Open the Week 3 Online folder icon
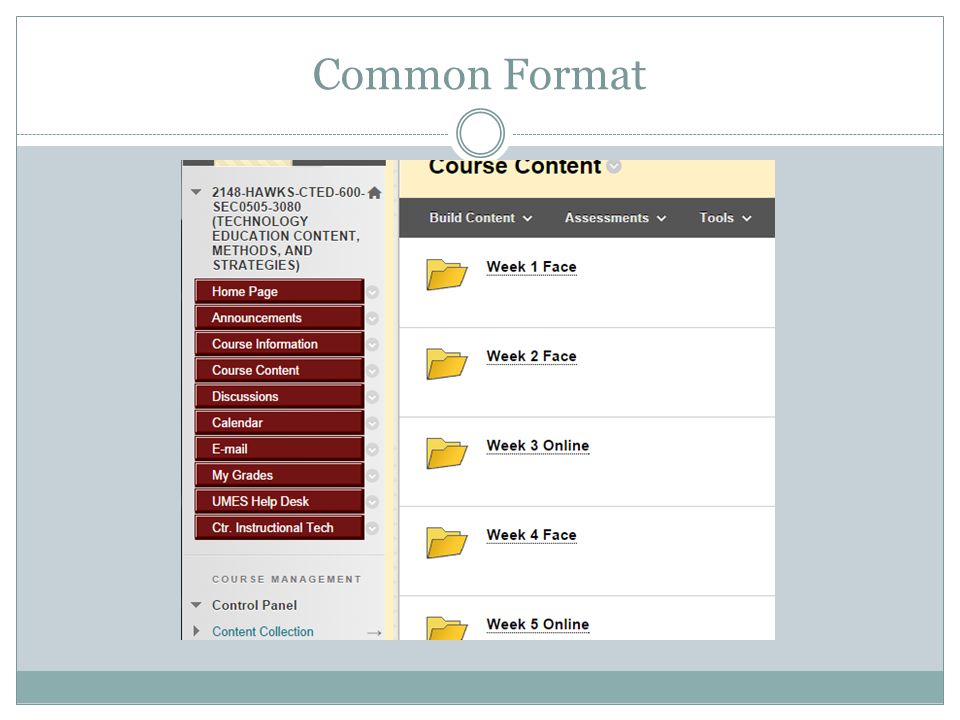Screen dimensions: 960x720 coord(446,452)
